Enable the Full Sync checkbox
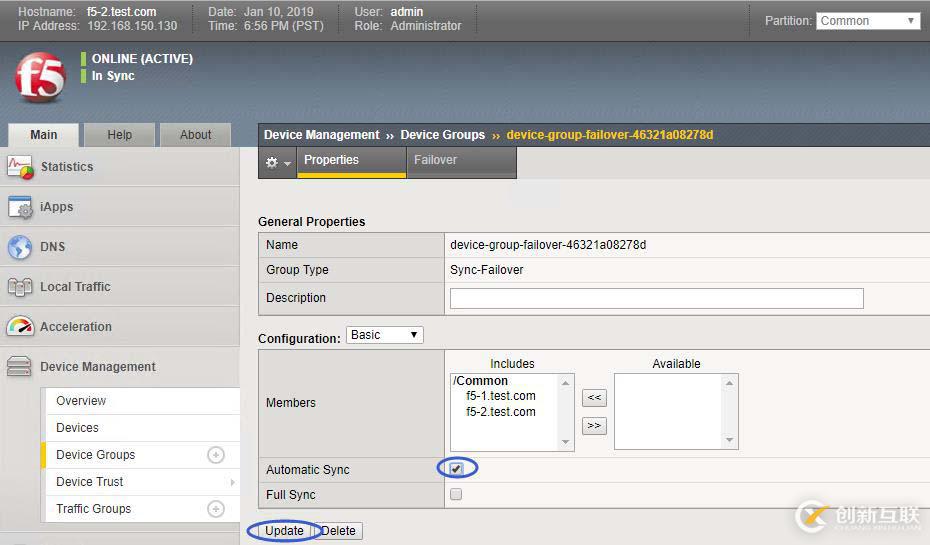Screen dimensions: 930x545 tap(456, 494)
